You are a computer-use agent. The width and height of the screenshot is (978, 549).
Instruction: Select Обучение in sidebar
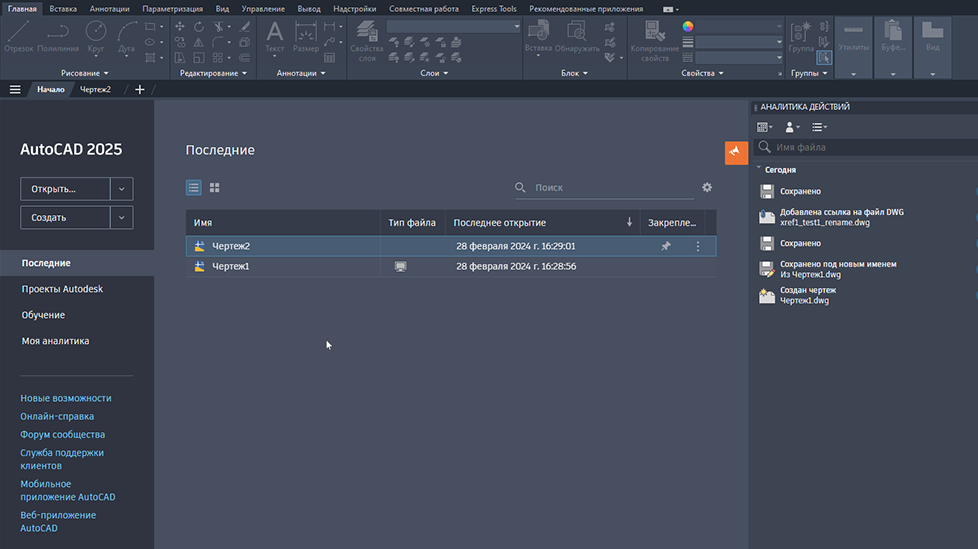click(43, 315)
